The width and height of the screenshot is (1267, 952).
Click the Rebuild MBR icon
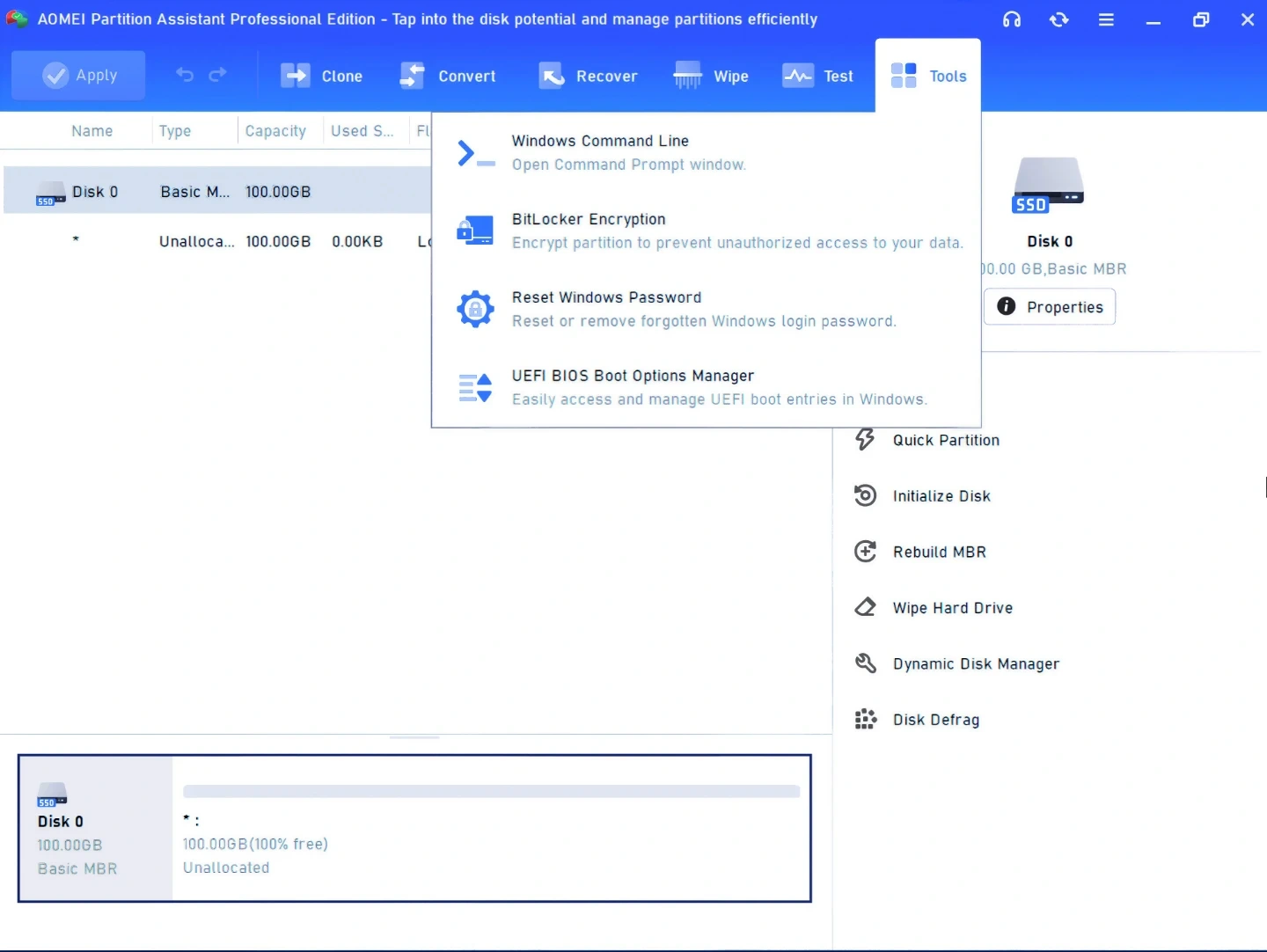click(x=865, y=552)
